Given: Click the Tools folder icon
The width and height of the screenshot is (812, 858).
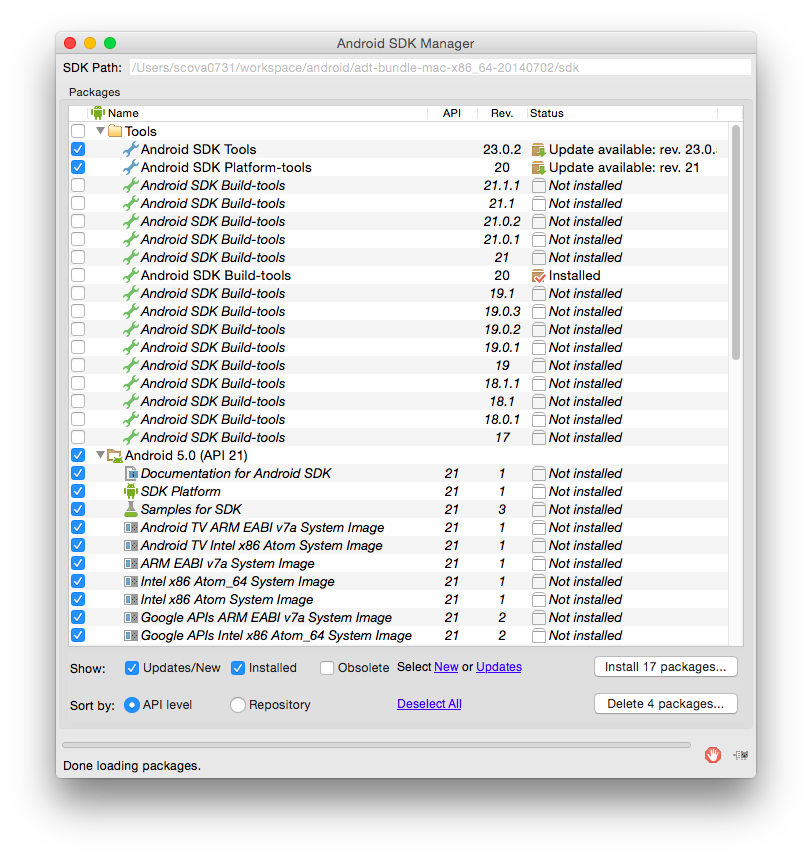Looking at the screenshot, I should coord(113,131).
